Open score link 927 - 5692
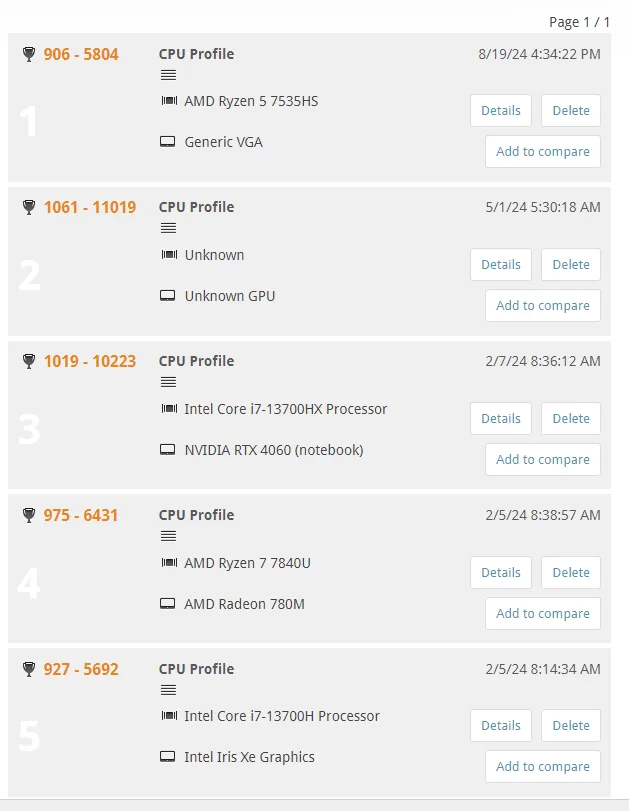 [80, 669]
